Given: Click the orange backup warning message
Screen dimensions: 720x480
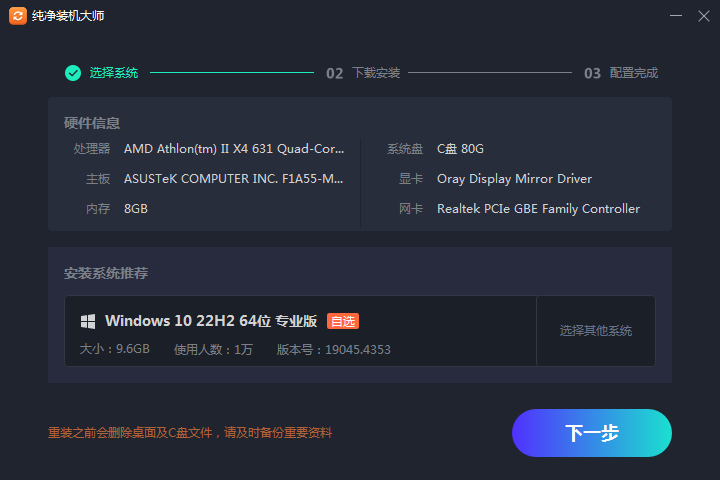Looking at the screenshot, I should [190, 433].
